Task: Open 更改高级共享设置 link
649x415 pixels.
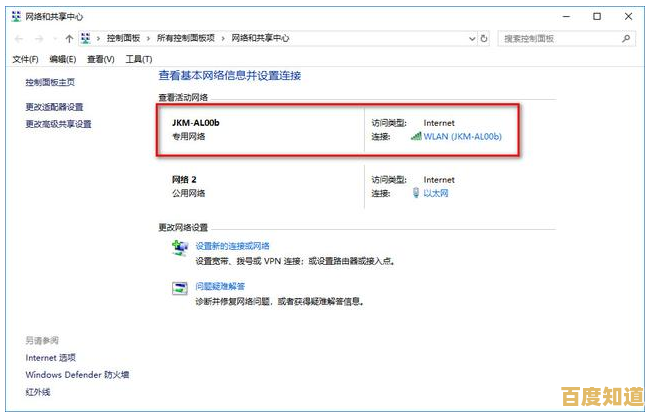Action: (58, 124)
